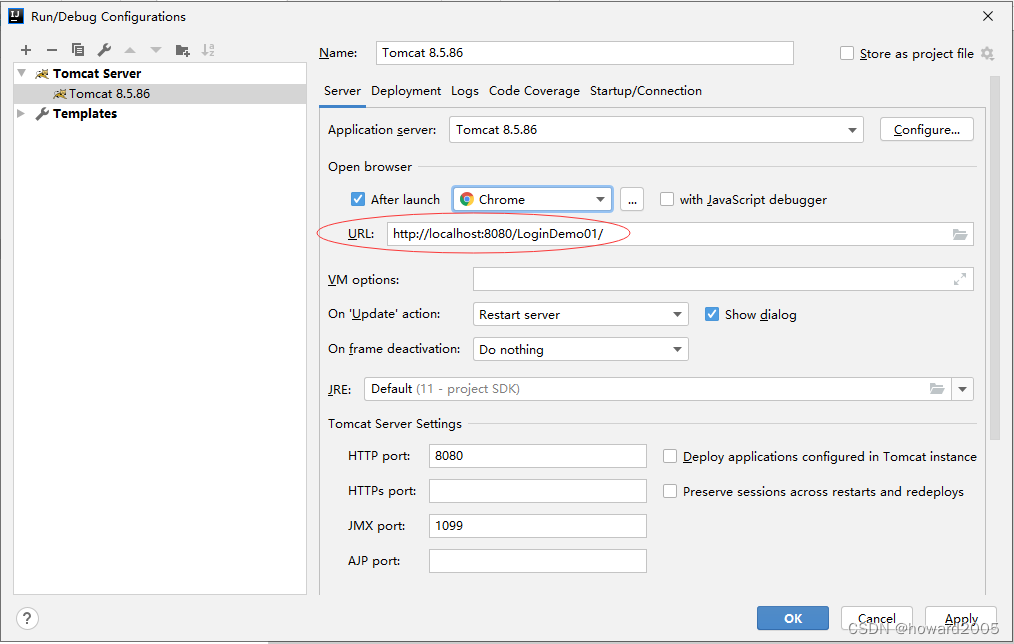1014x644 pixels.
Task: Collapse Tomcat Server tree node
Action: click(x=21, y=73)
